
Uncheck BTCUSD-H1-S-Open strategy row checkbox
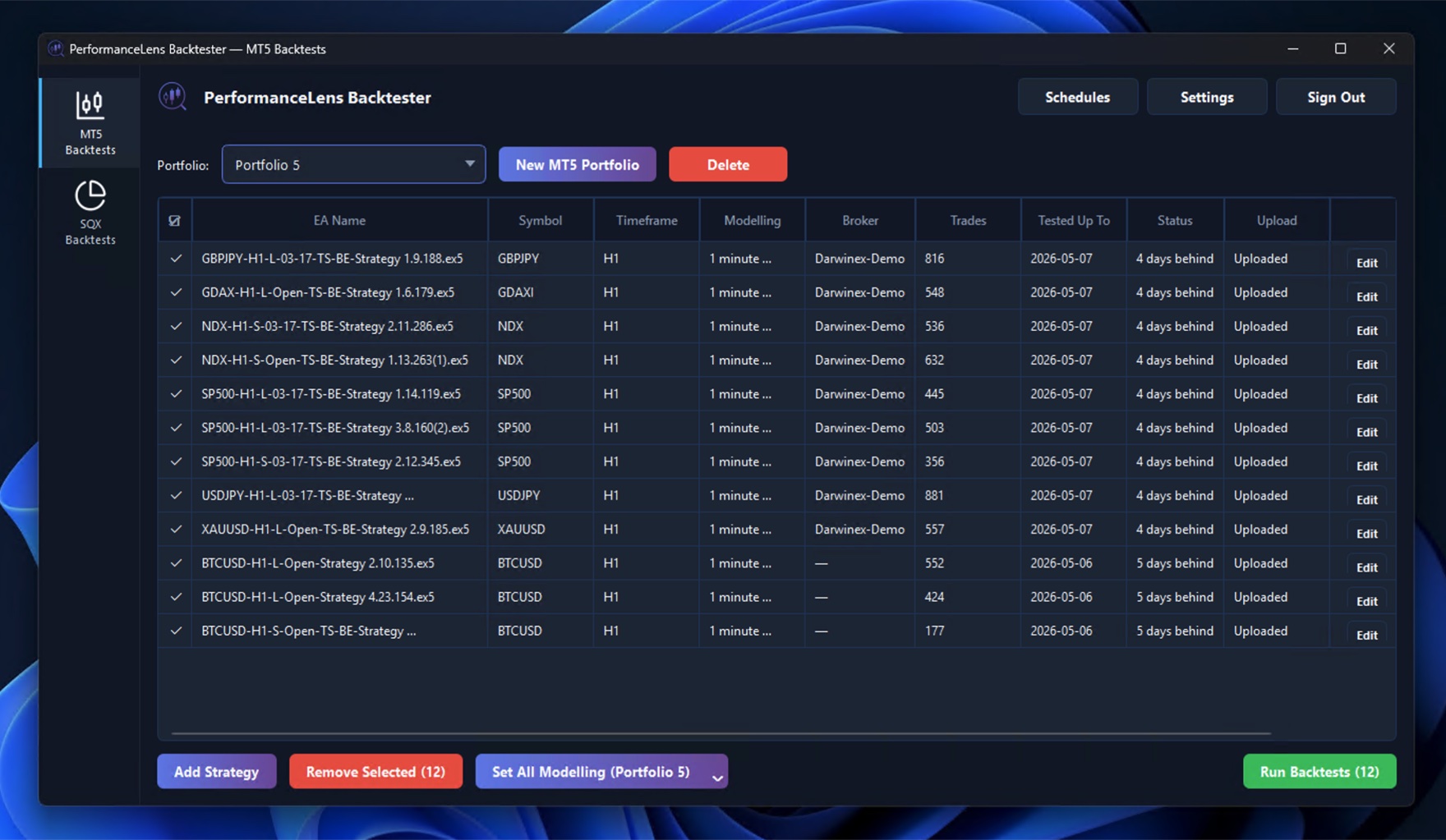(176, 631)
